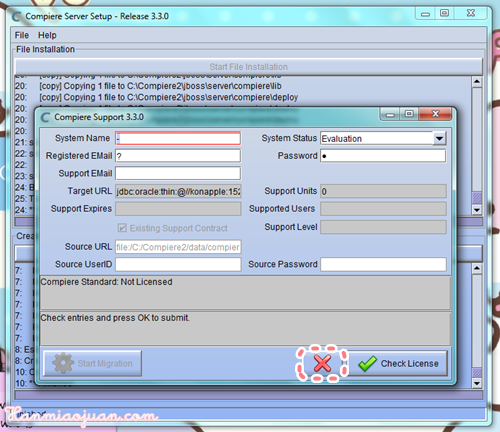The image size is (500, 432).
Task: Click the Supported Users field
Action: tap(383, 209)
